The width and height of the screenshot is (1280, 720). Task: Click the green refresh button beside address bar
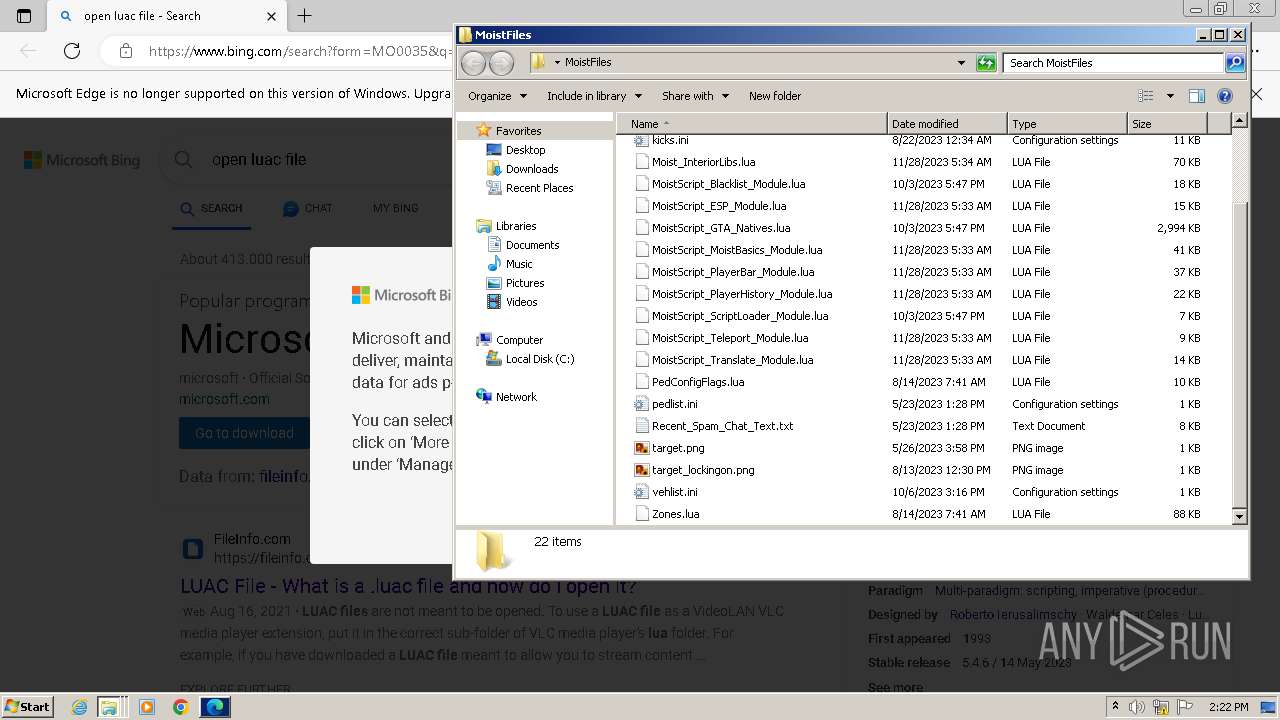(986, 62)
